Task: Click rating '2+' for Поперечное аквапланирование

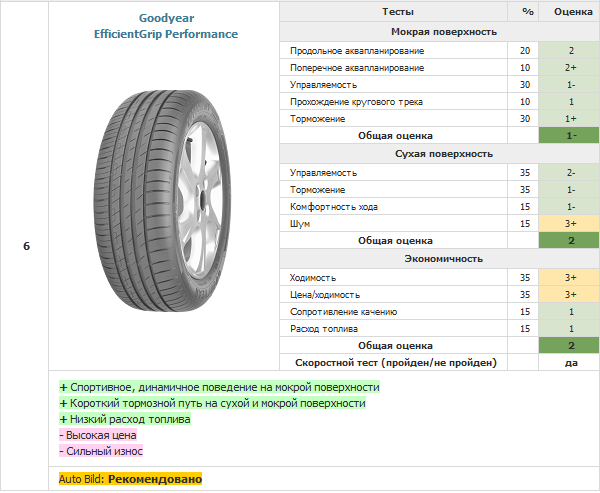Action: pos(571,68)
